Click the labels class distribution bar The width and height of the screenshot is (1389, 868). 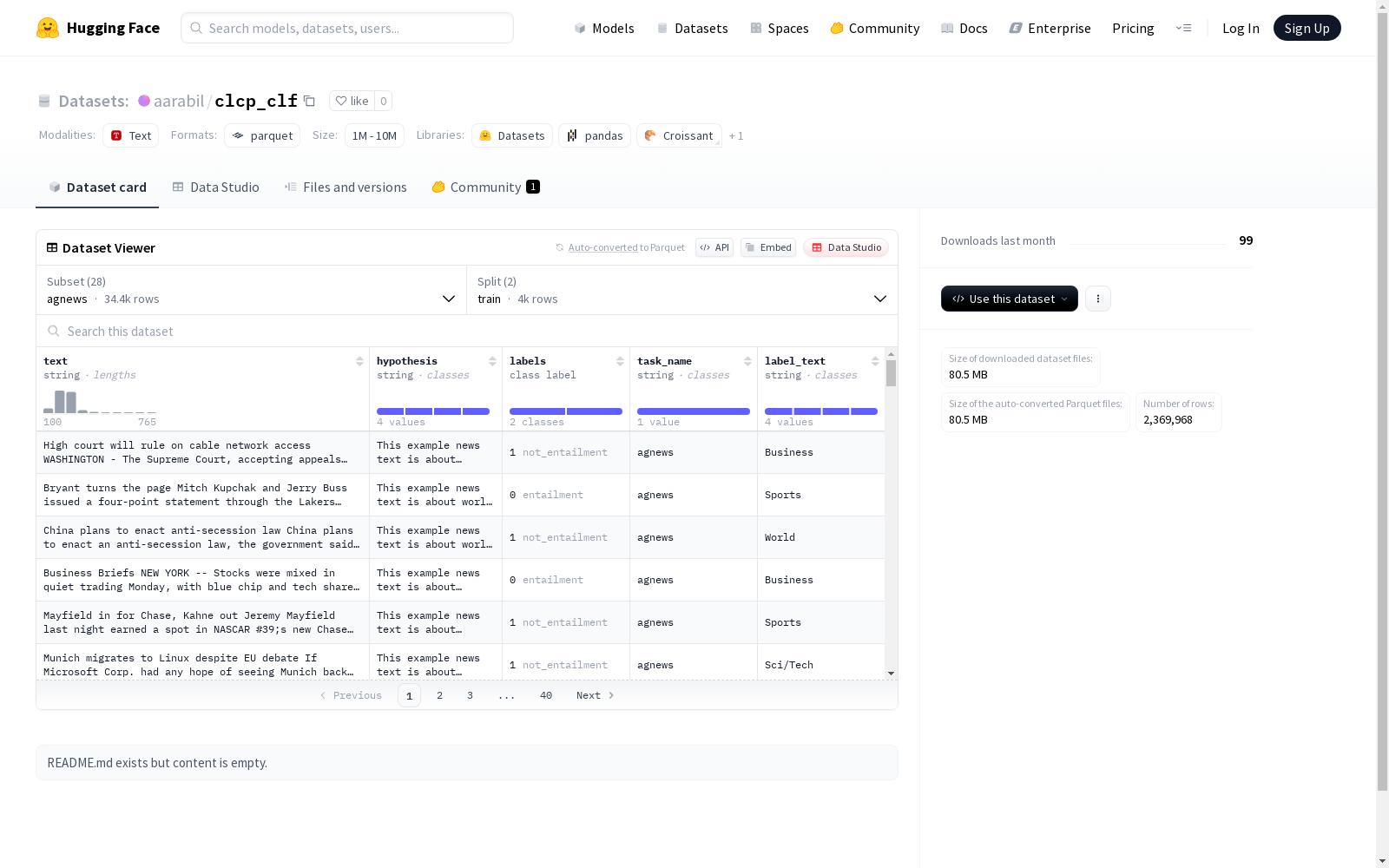(566, 411)
